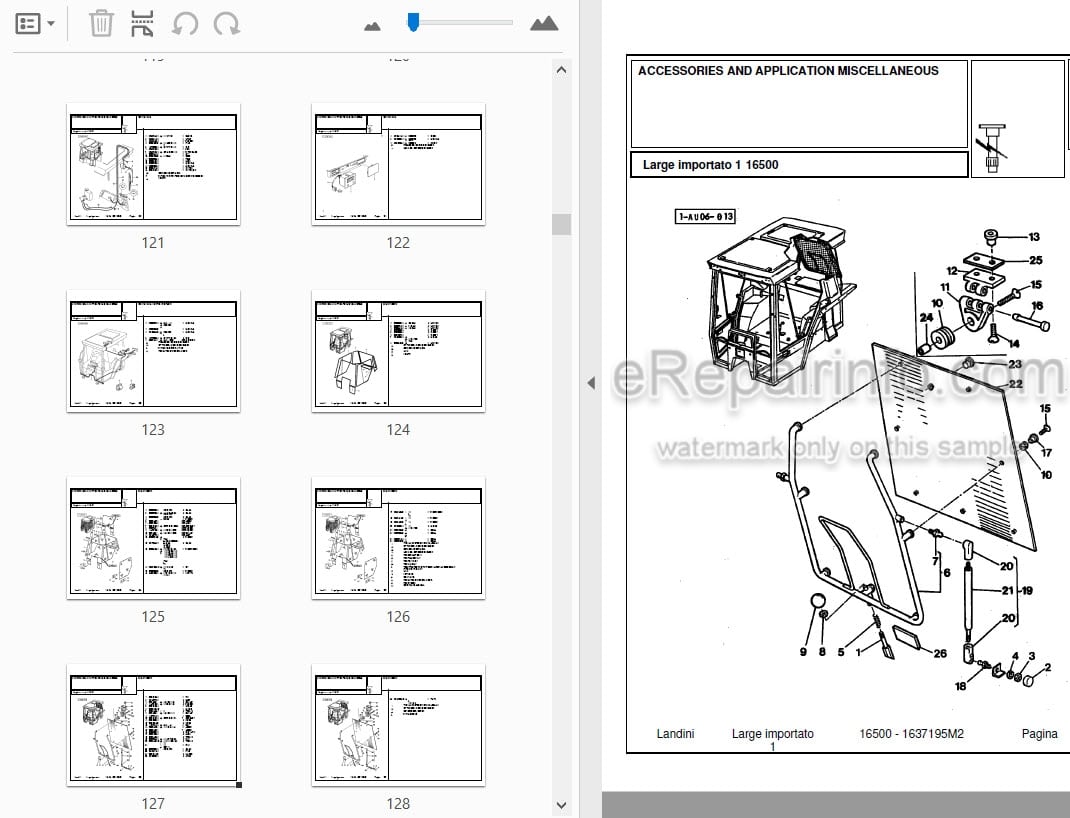Click the page label 121
This screenshot has height=818, width=1070.
coord(153,243)
